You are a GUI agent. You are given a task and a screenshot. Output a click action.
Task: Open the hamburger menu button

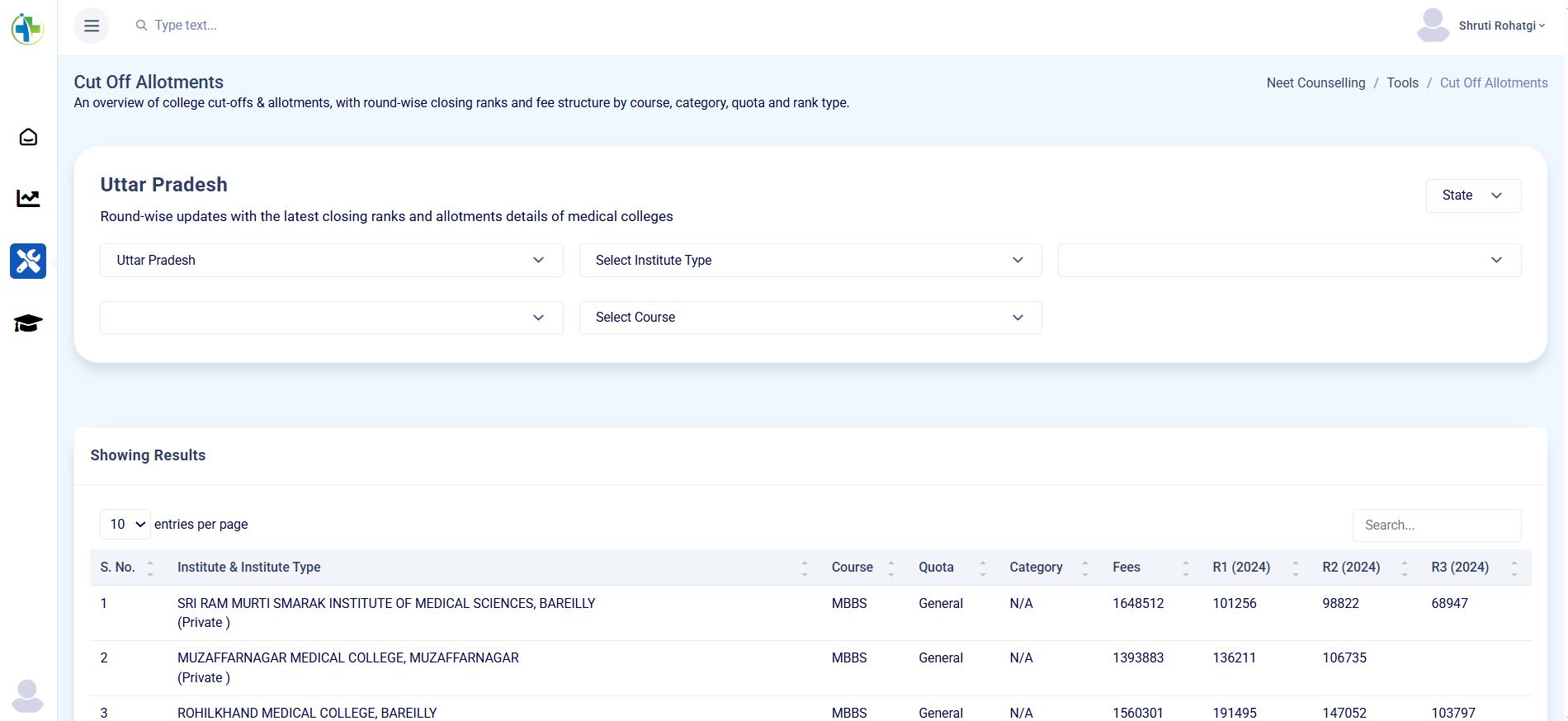(92, 26)
